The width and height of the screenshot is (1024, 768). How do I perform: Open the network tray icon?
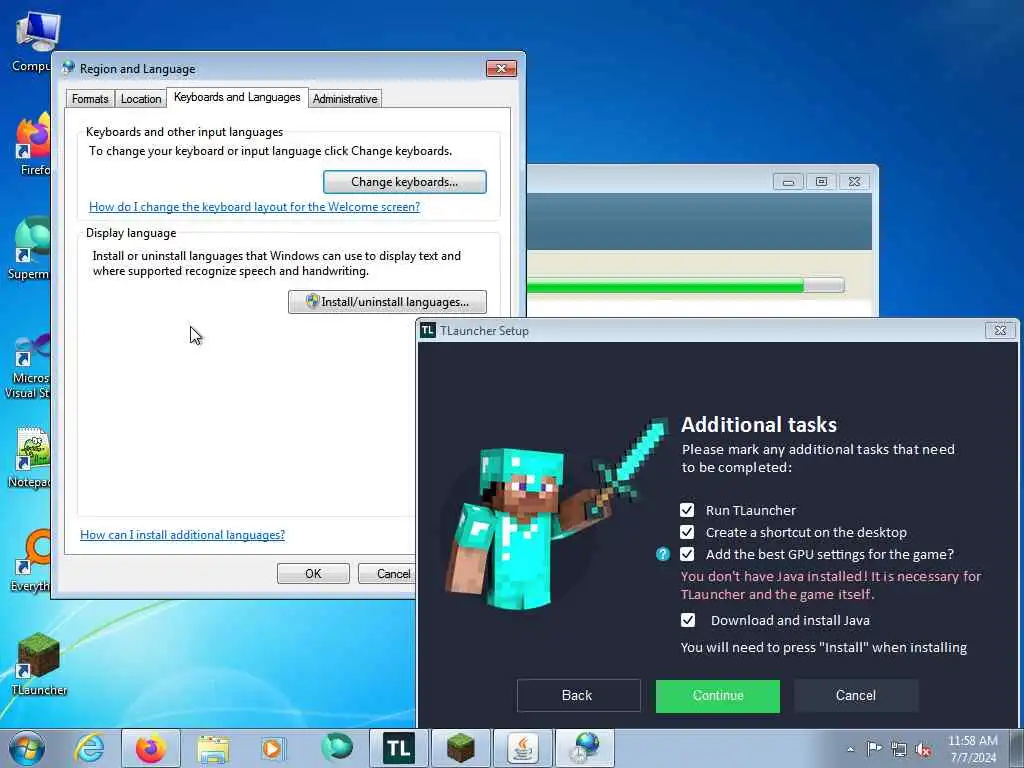(x=899, y=749)
